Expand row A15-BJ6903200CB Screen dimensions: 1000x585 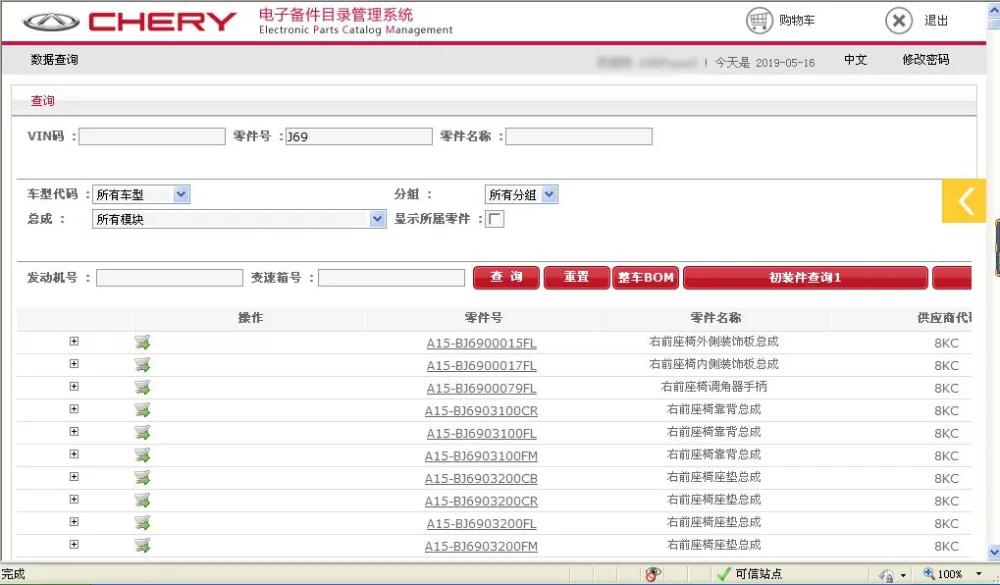point(74,477)
